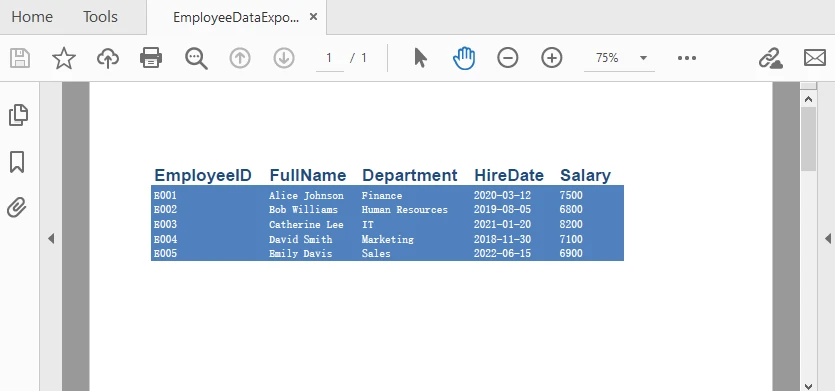835x391 pixels.
Task: Click the HireDate column header
Action: tap(509, 175)
